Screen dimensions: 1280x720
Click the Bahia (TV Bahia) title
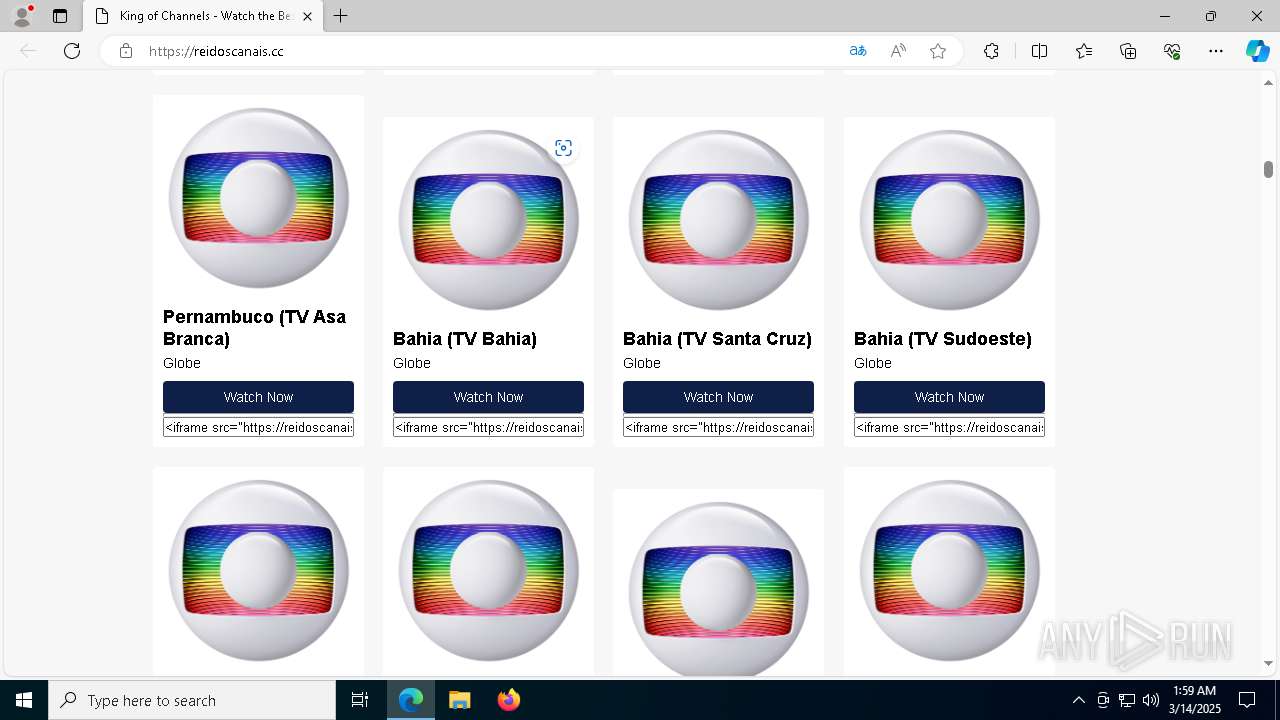point(465,339)
